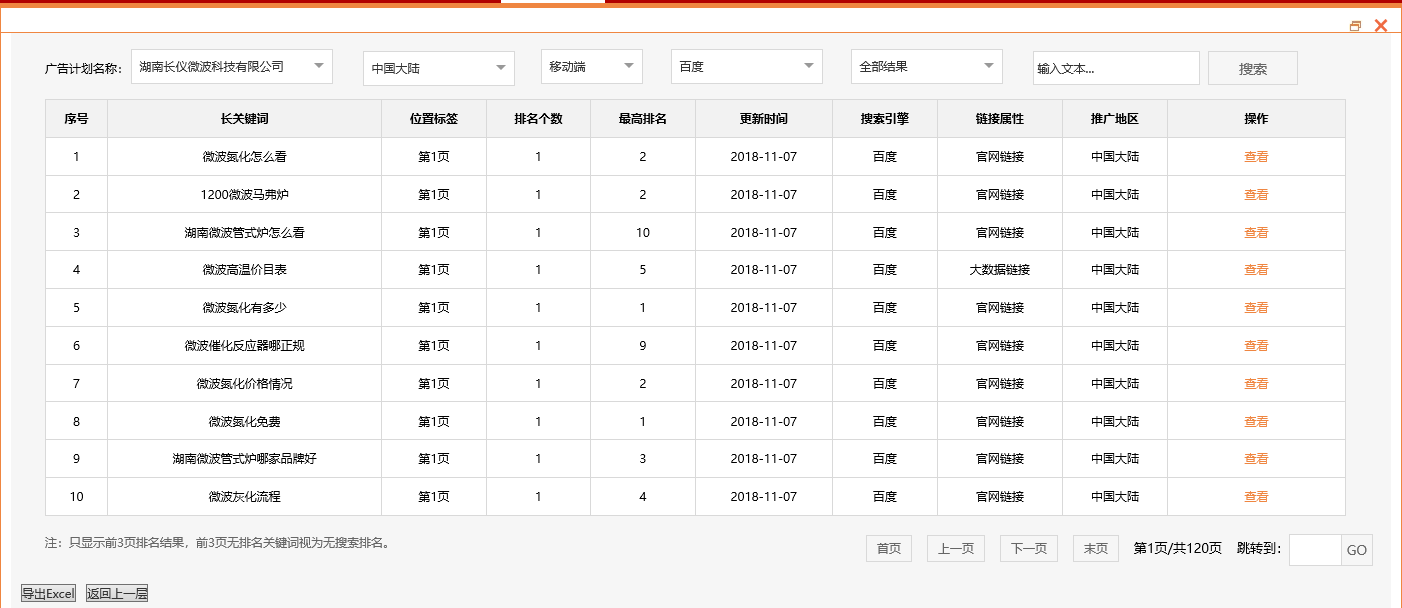Expand the 中国大陆 region dropdown
The height and width of the screenshot is (608, 1402).
point(438,68)
